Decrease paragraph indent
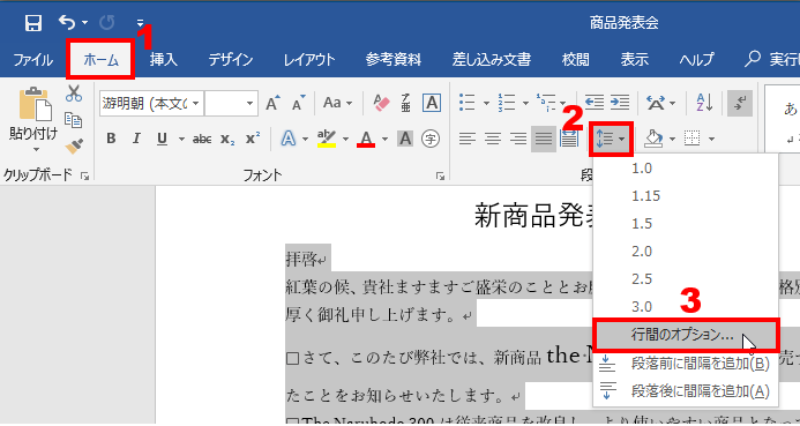Image resolution: width=800 pixels, height=426 pixels. click(x=594, y=103)
